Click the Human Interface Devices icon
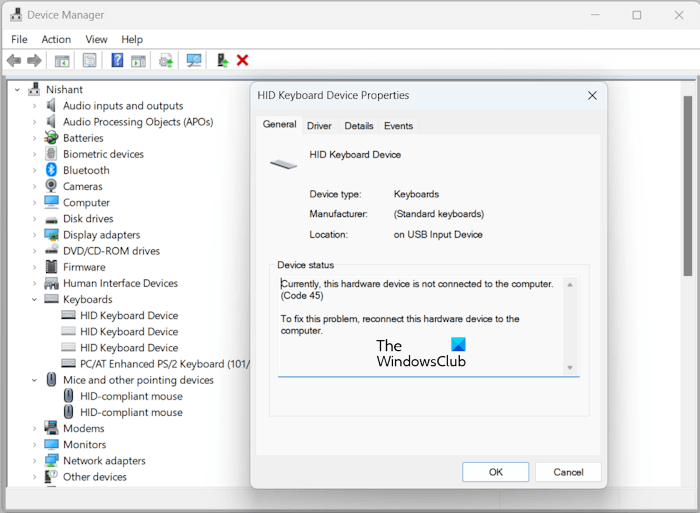Viewport: 700px width, 513px height. [51, 283]
